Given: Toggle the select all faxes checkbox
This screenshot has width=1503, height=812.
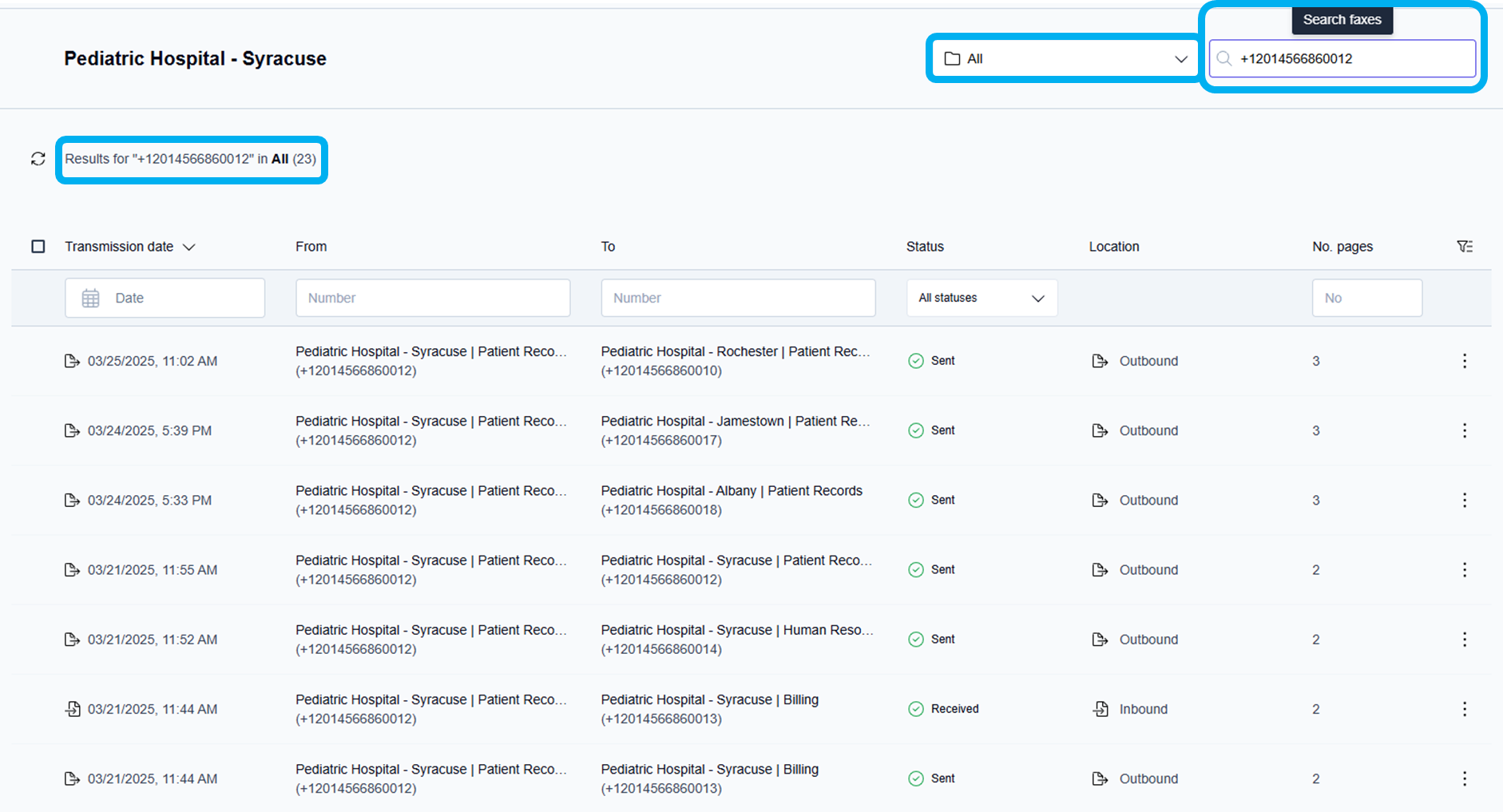Looking at the screenshot, I should click(38, 247).
